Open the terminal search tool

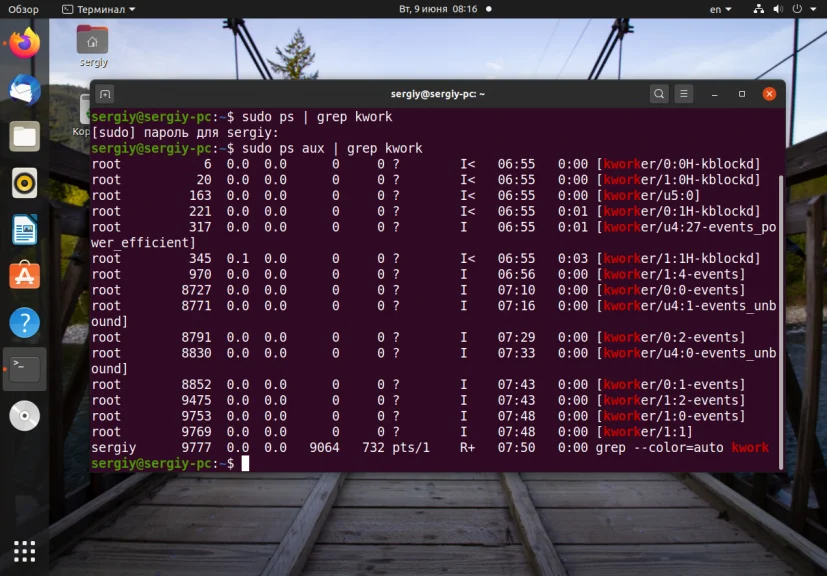click(x=659, y=94)
